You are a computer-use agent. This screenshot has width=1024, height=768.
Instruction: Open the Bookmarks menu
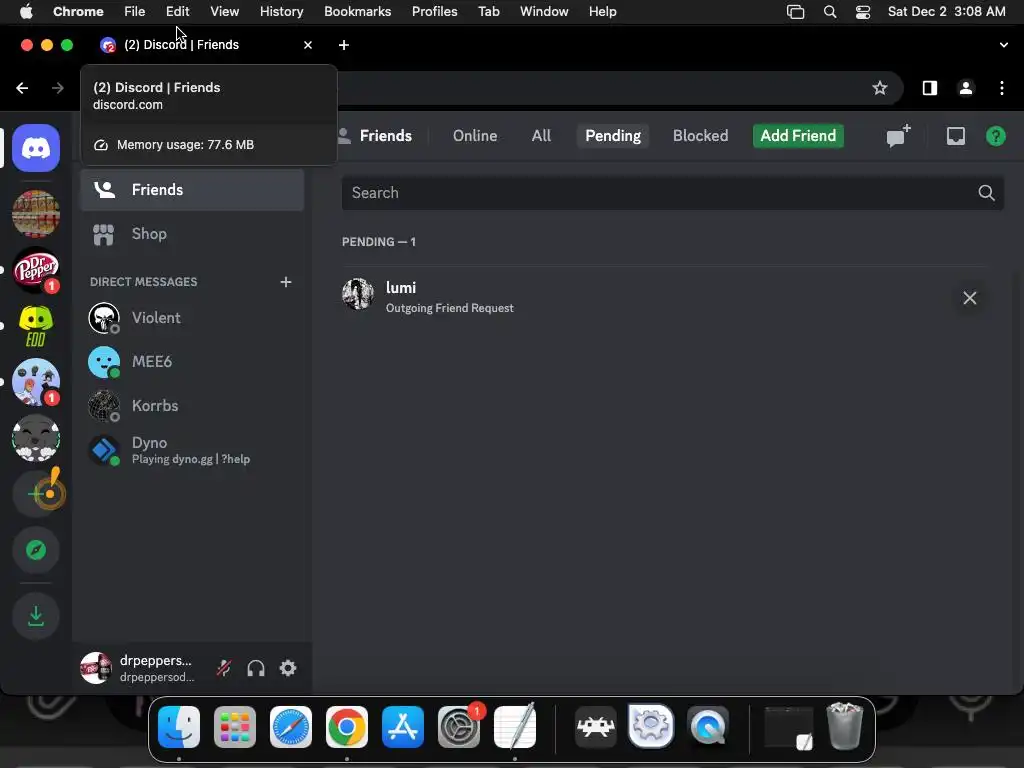tap(357, 11)
